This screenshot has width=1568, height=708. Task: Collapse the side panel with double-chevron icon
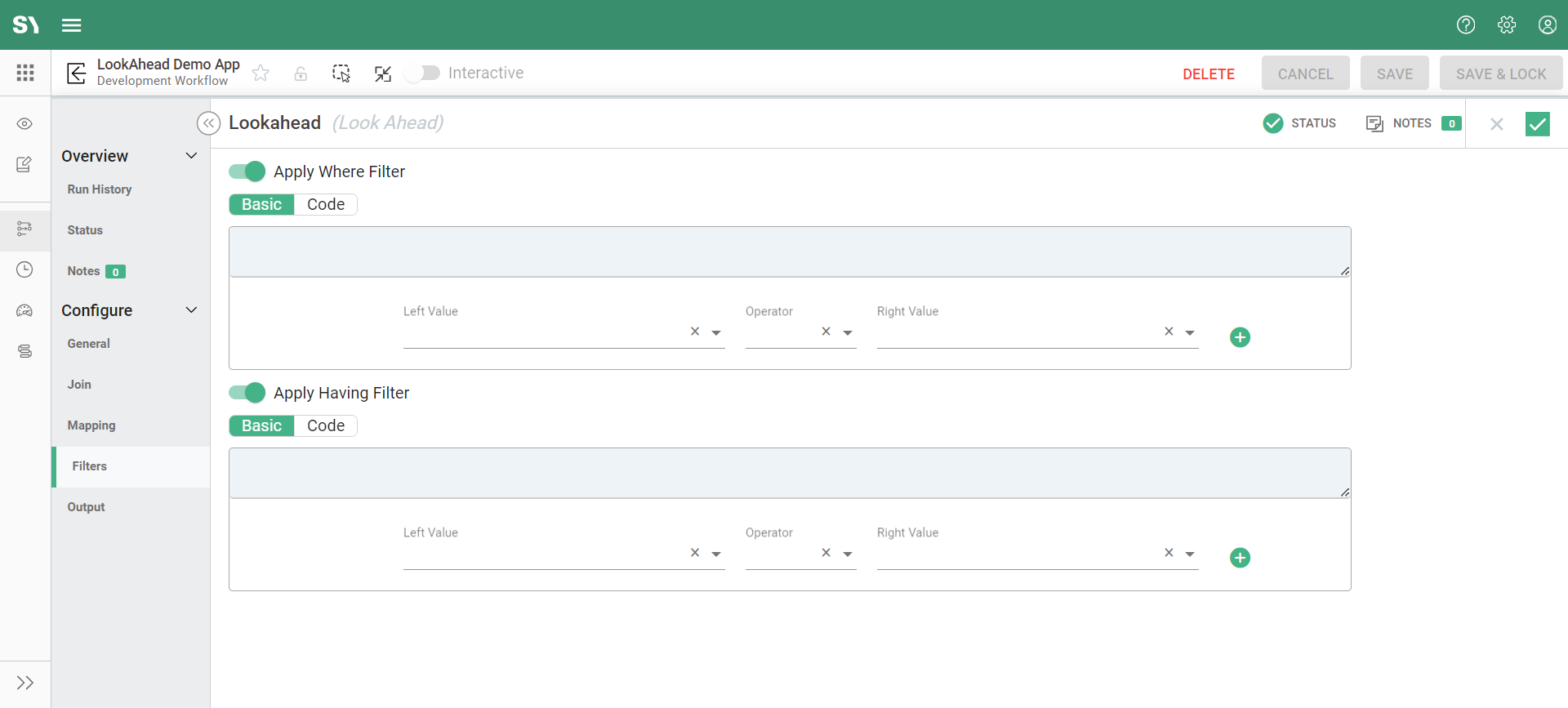click(208, 123)
